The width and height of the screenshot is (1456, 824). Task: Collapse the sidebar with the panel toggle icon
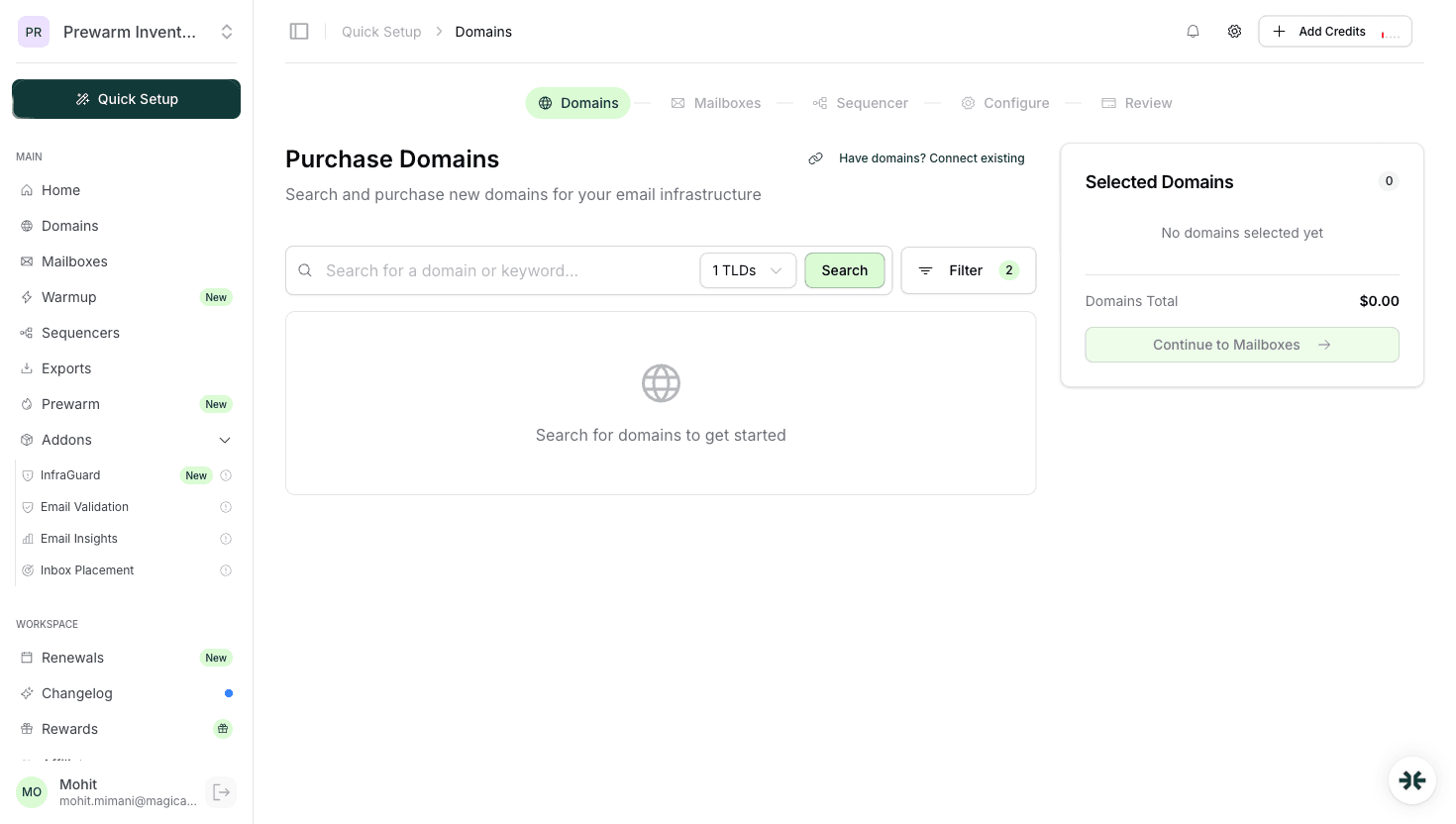299,31
